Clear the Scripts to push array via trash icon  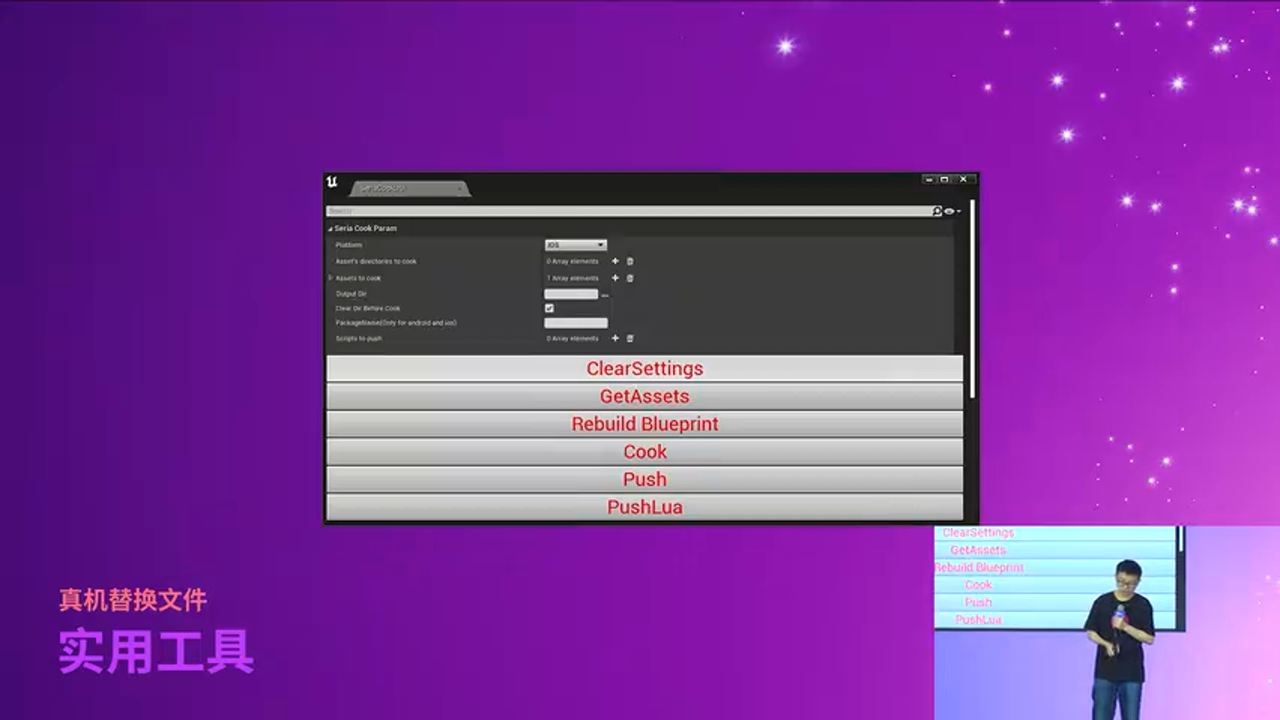coord(630,338)
